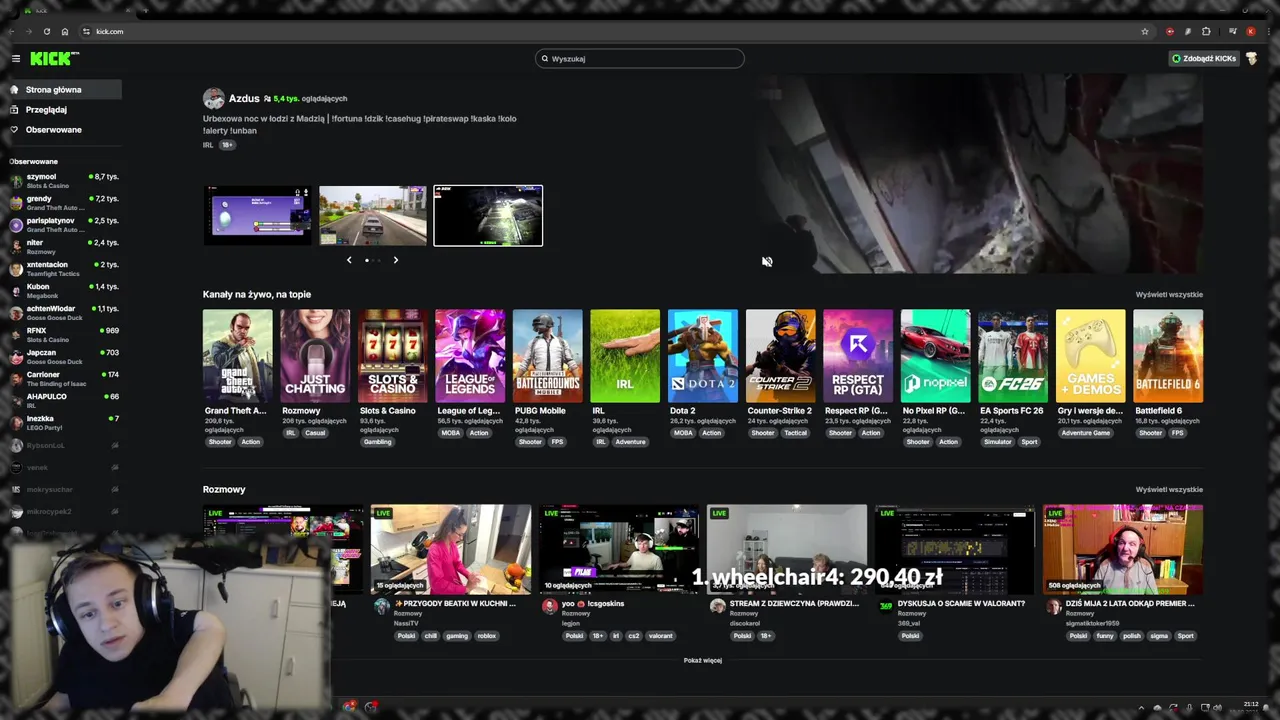The width and height of the screenshot is (1280, 720).
Task: Focus the Wyszukaj search field
Action: (x=640, y=58)
